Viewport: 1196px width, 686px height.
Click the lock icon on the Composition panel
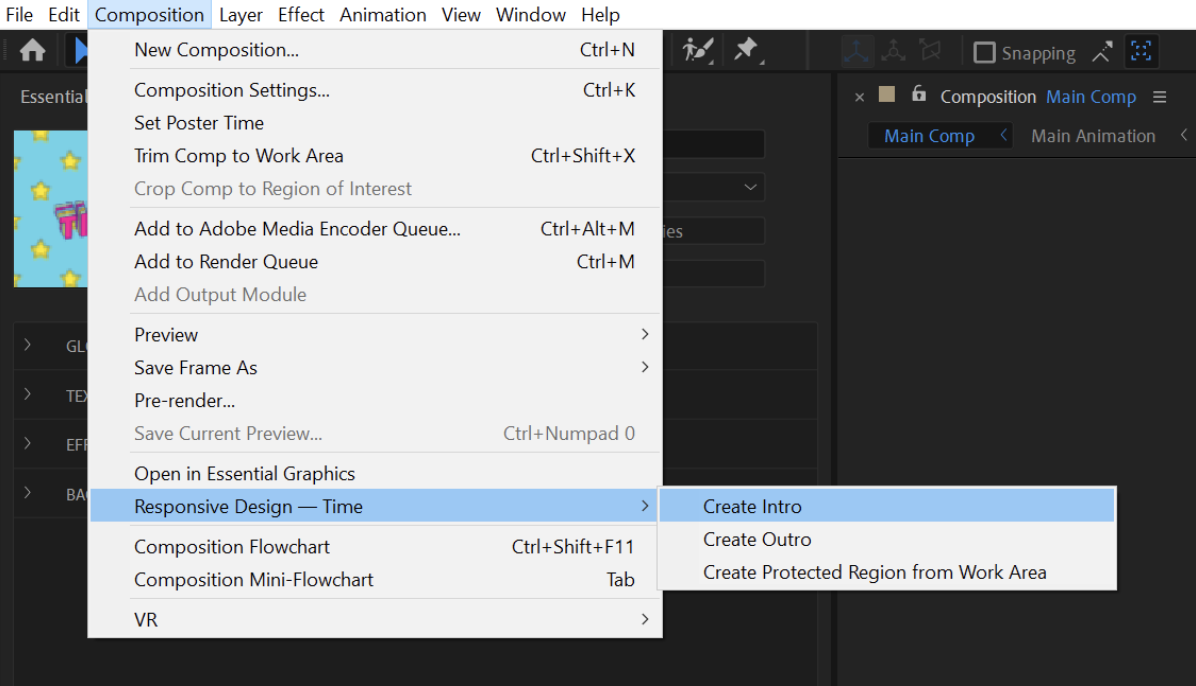coord(918,96)
